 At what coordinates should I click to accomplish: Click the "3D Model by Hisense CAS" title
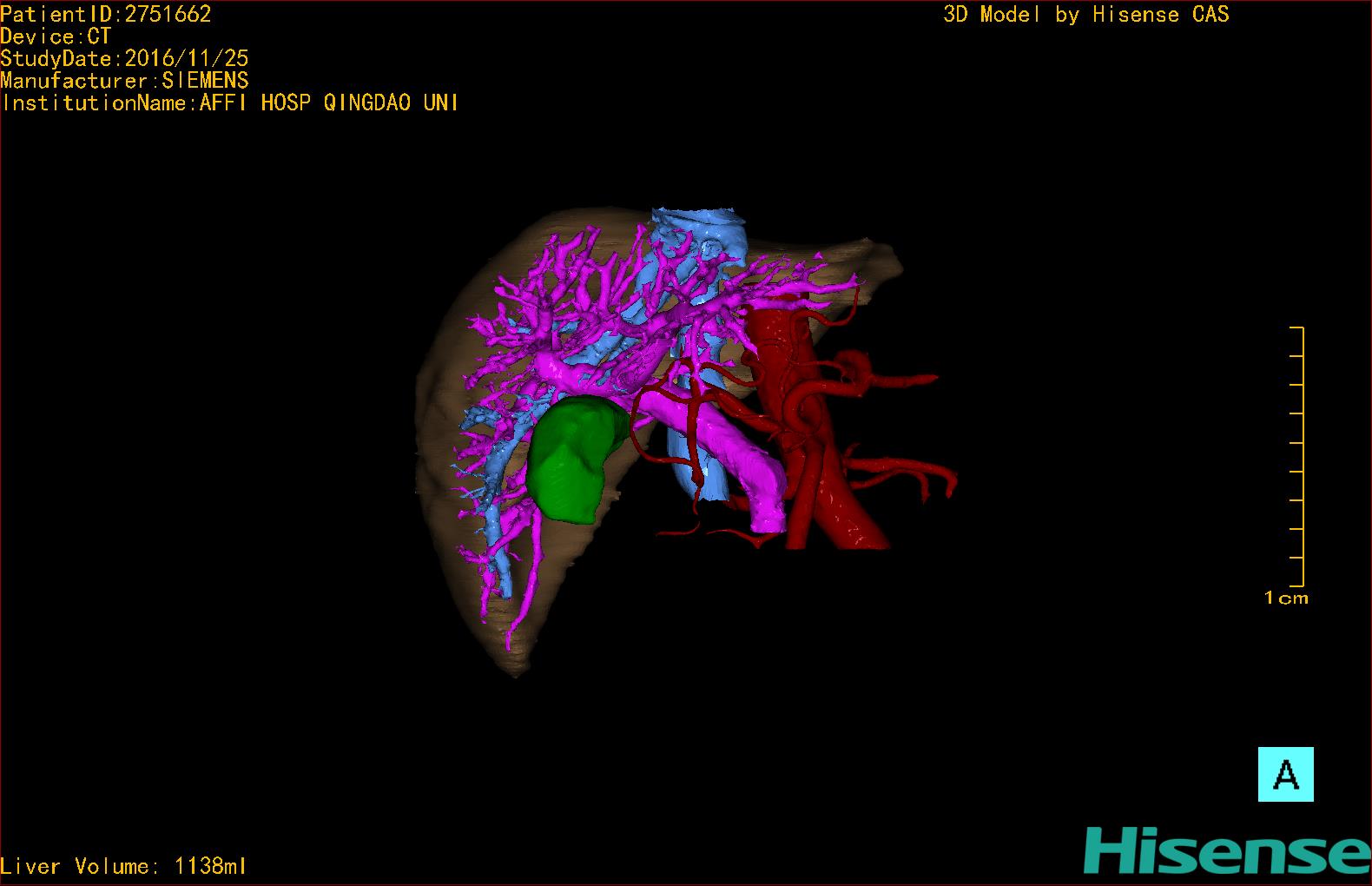tap(1085, 14)
